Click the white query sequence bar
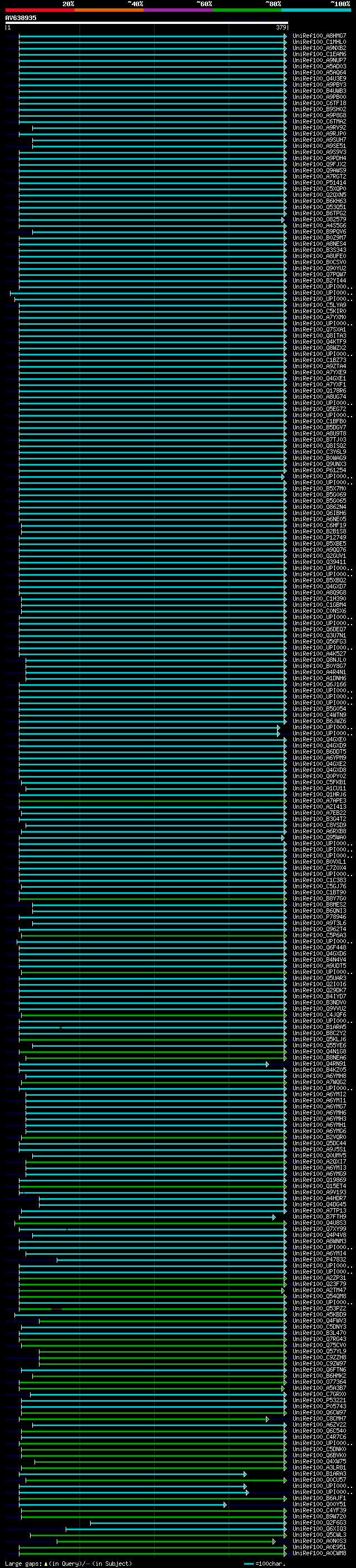The height and width of the screenshot is (1568, 356). click(147, 23)
